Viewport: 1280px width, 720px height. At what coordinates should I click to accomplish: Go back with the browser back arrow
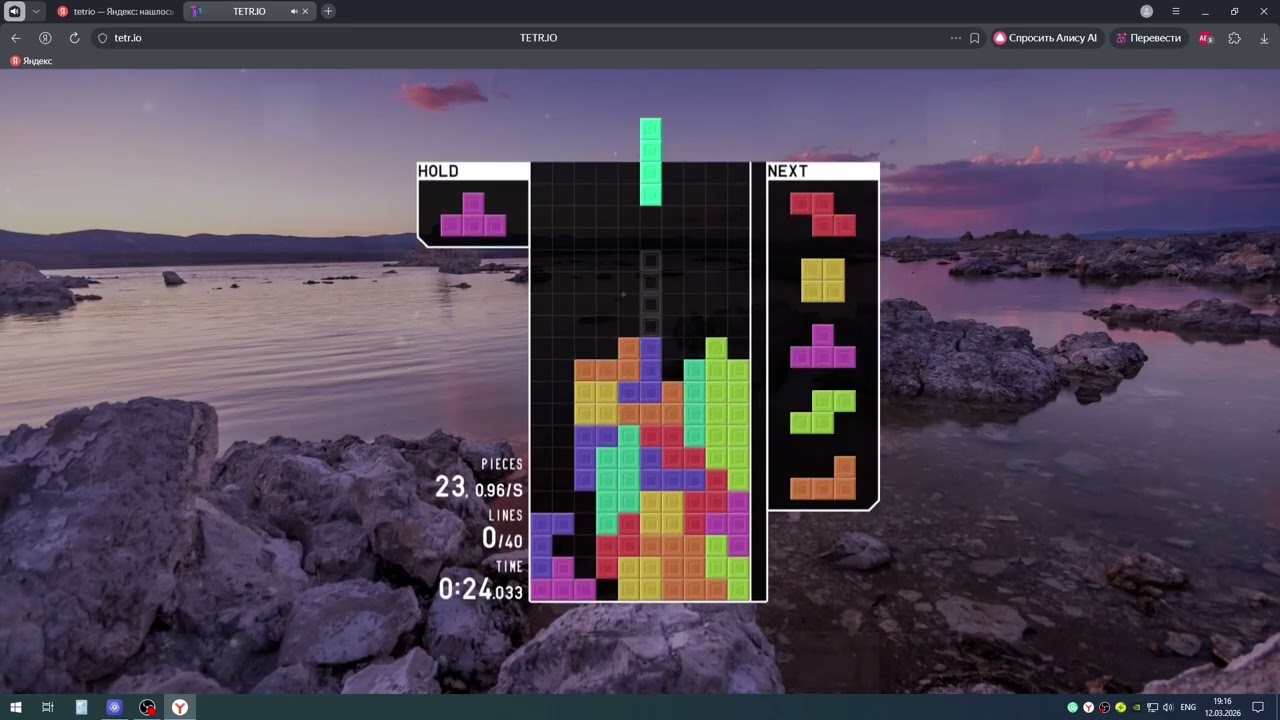coord(15,38)
